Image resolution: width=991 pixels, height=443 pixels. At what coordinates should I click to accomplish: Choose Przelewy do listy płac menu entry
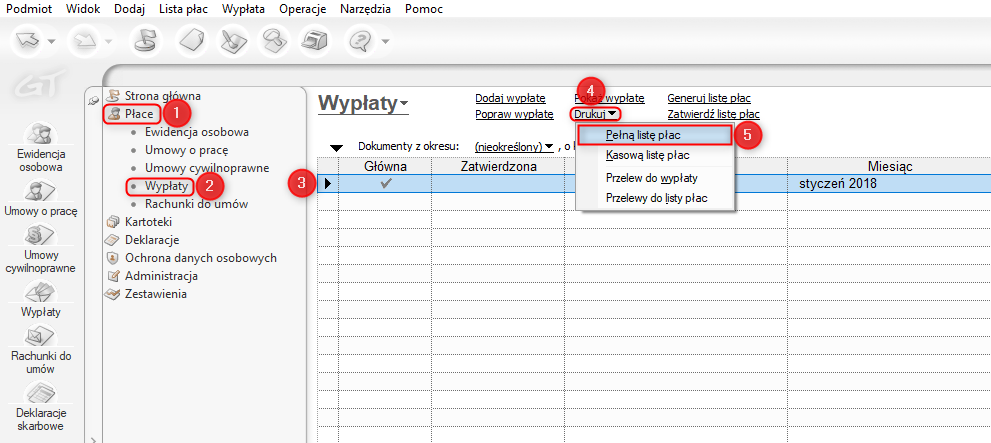click(655, 198)
